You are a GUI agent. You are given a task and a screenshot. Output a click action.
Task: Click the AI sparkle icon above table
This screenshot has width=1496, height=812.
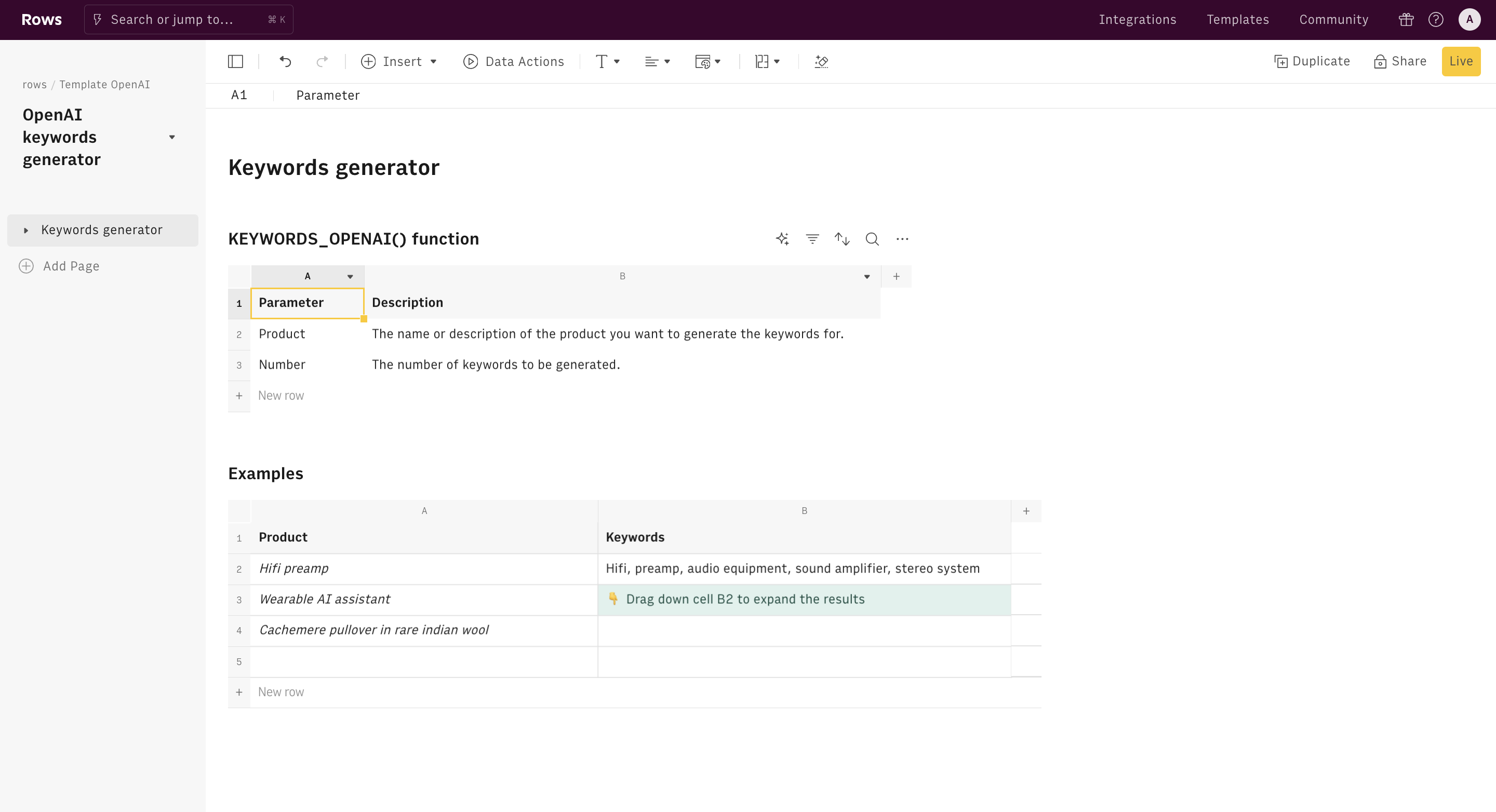point(782,238)
